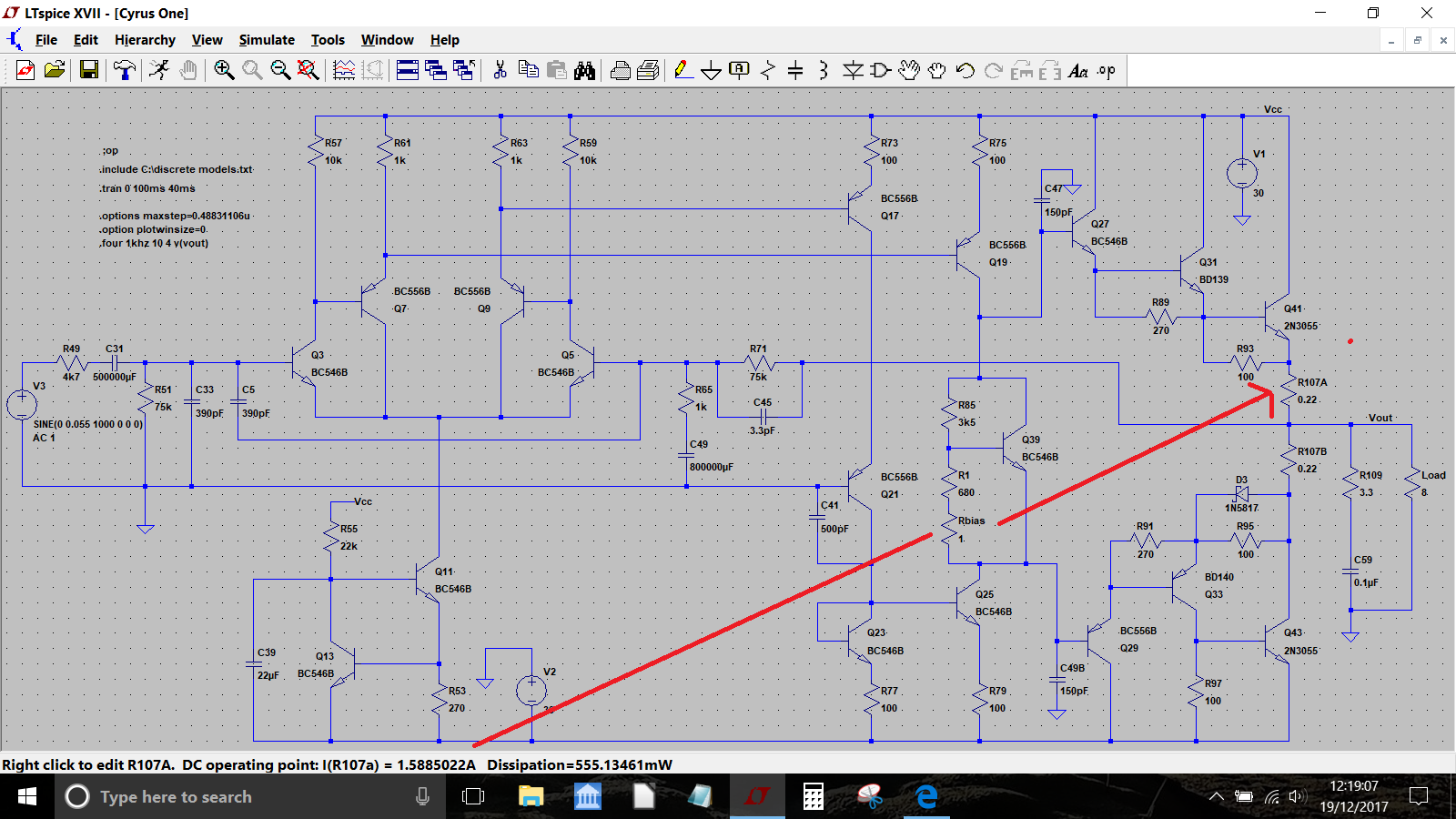Click the R107A label on the schematic
Image resolution: width=1456 pixels, height=819 pixels.
[x=1312, y=382]
